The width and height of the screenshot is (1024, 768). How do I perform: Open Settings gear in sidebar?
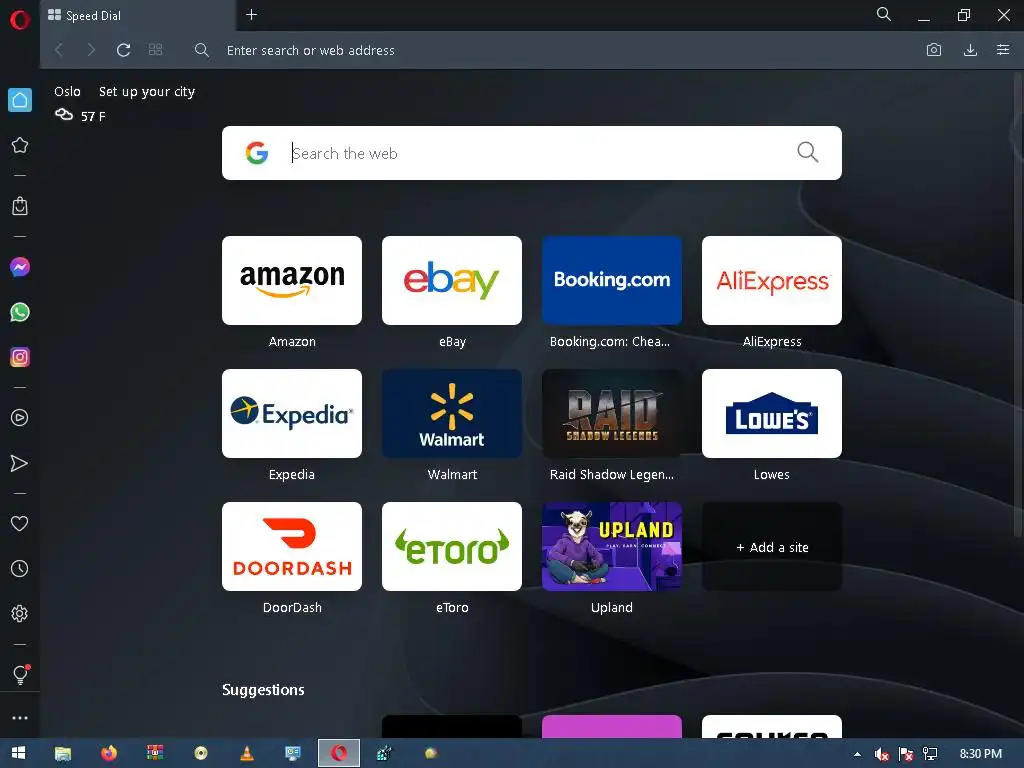[20, 614]
